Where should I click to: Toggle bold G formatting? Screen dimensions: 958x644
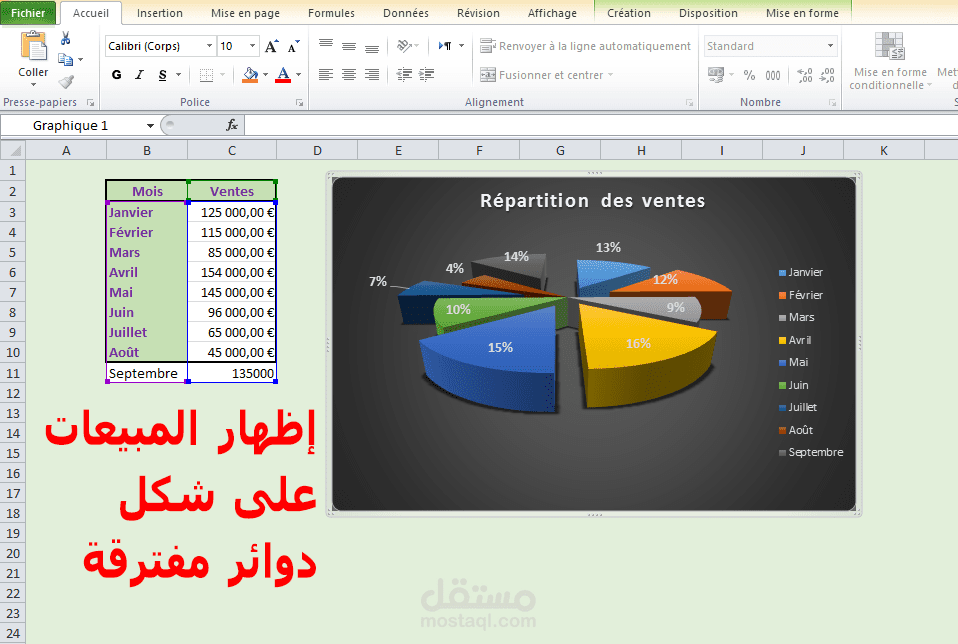coord(117,75)
